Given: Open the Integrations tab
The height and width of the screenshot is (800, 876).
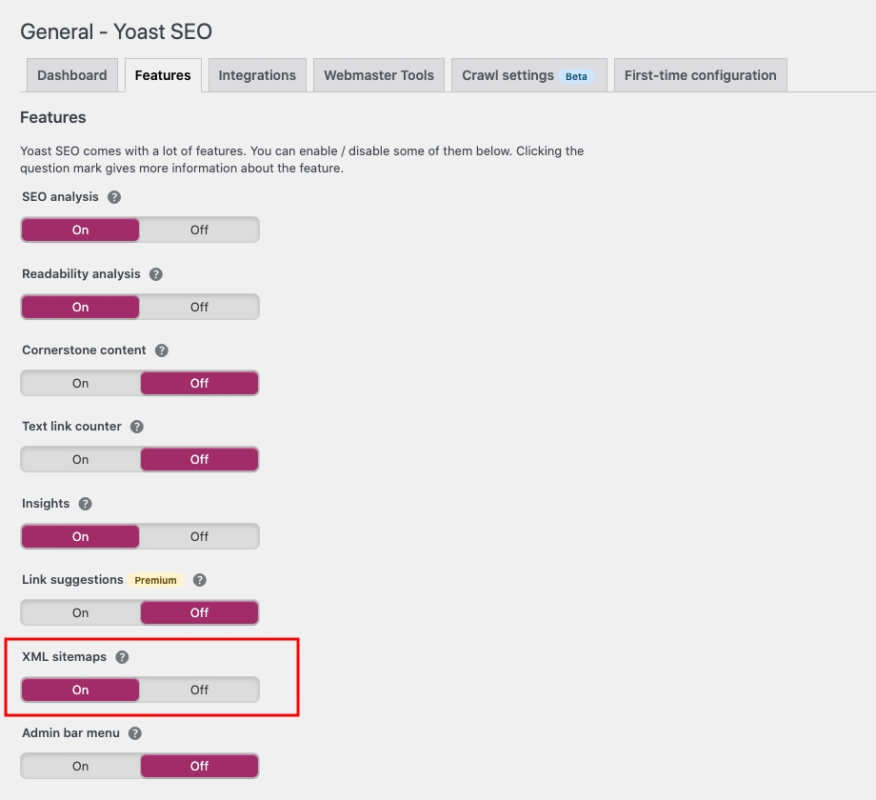Looking at the screenshot, I should [257, 76].
